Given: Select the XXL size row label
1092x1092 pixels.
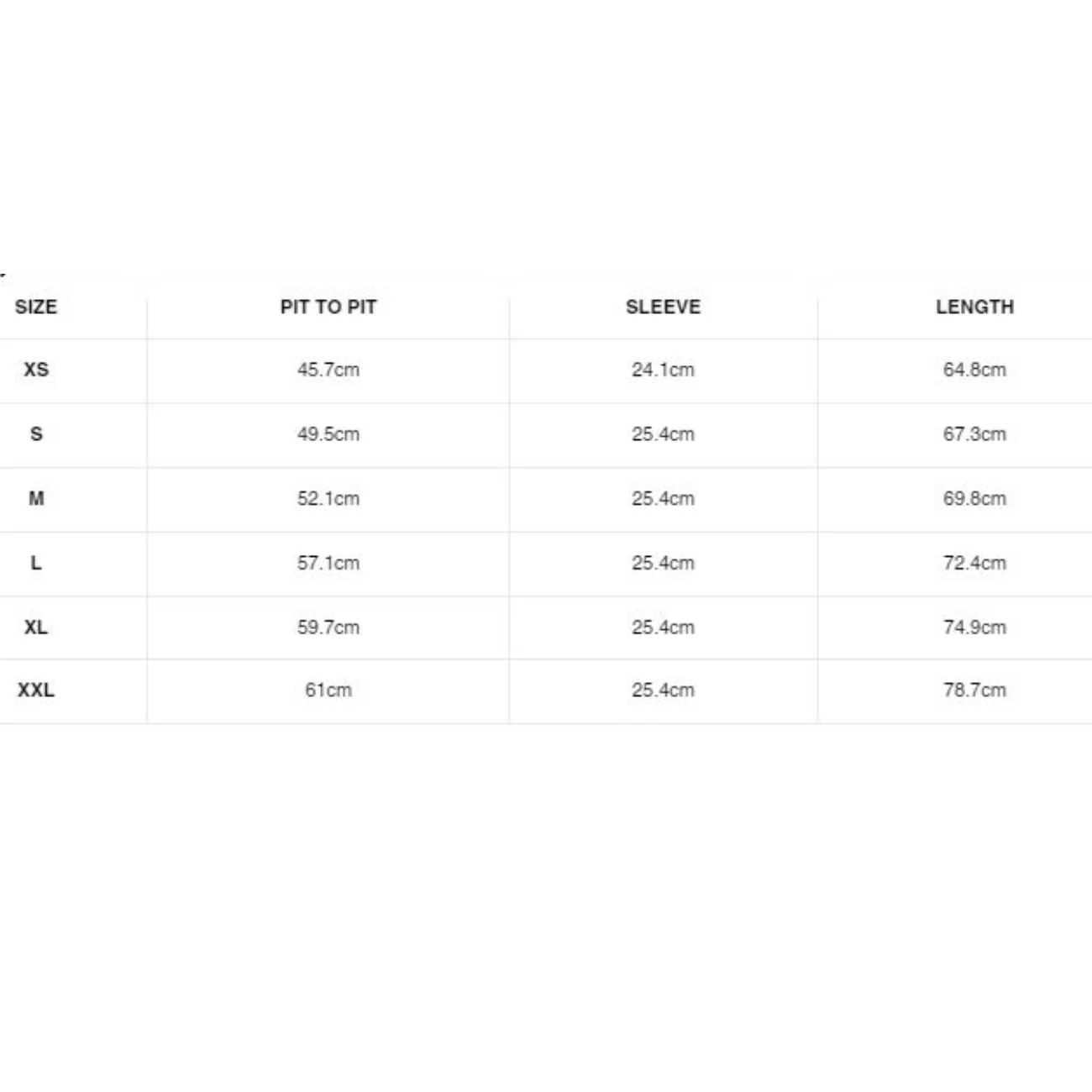Looking at the screenshot, I should (36, 690).
